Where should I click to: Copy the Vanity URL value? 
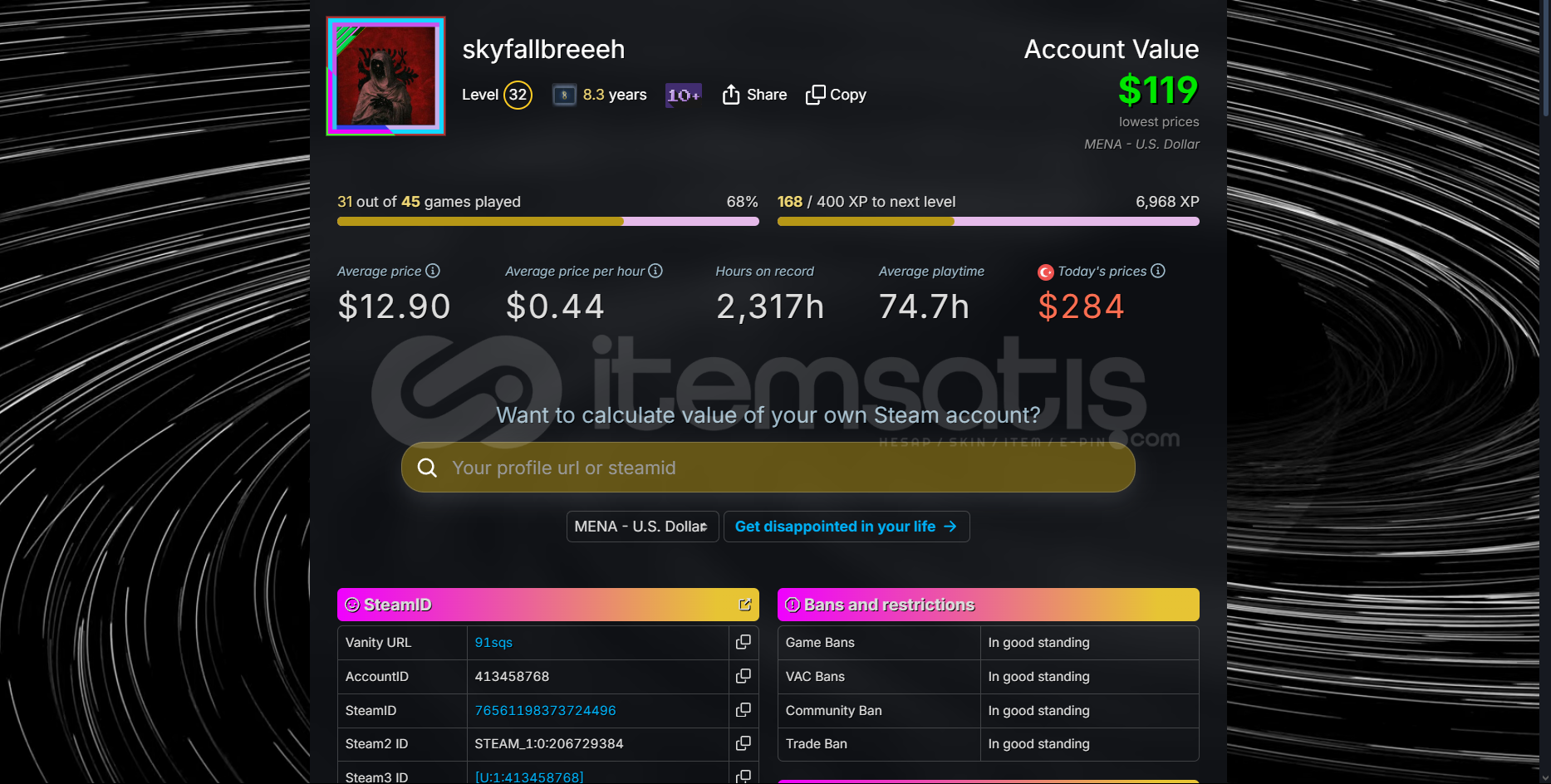744,642
